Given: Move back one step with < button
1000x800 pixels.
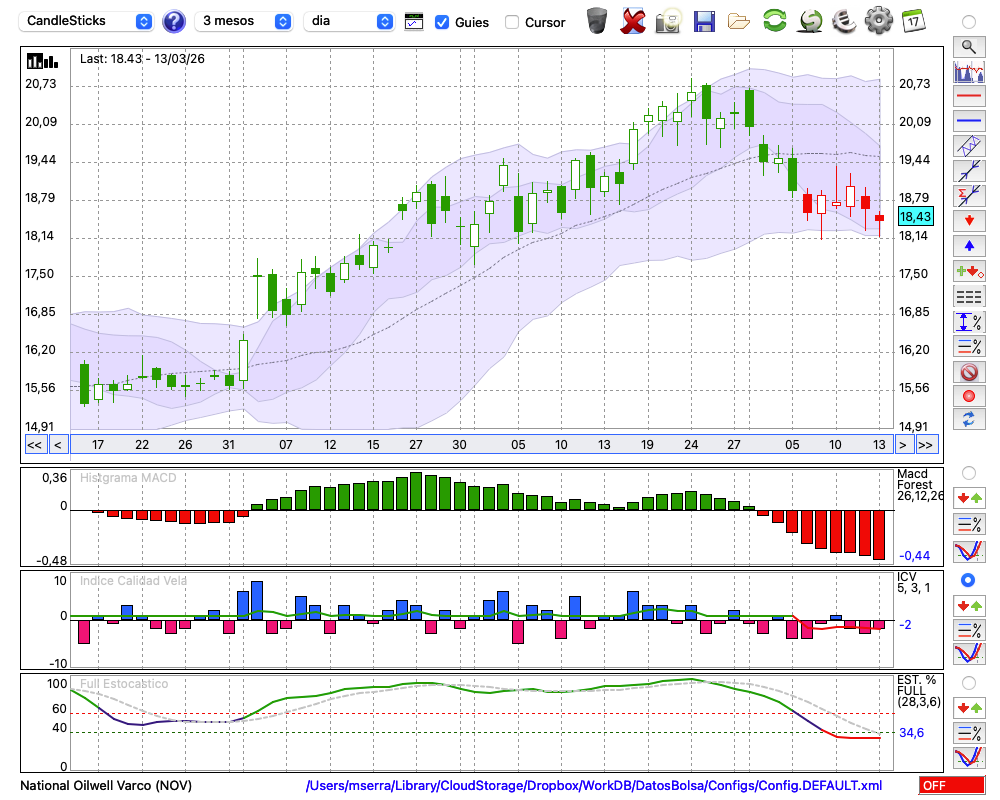Looking at the screenshot, I should [x=58, y=445].
